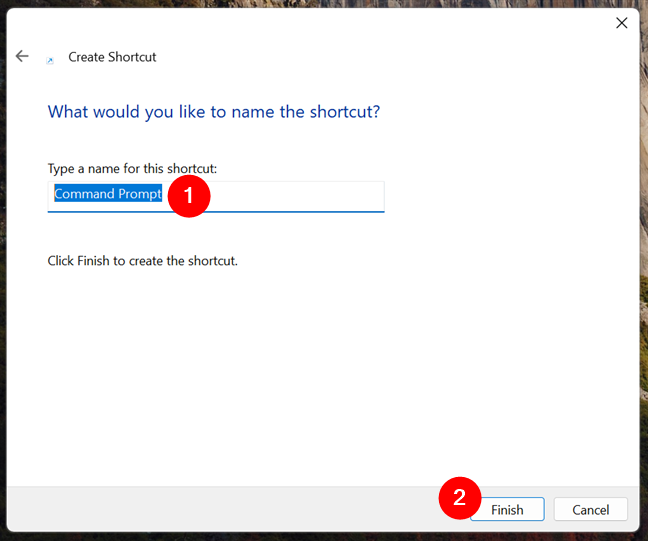648x541 pixels.
Task: Close the Create Shortcut dialog with X
Action: point(622,23)
